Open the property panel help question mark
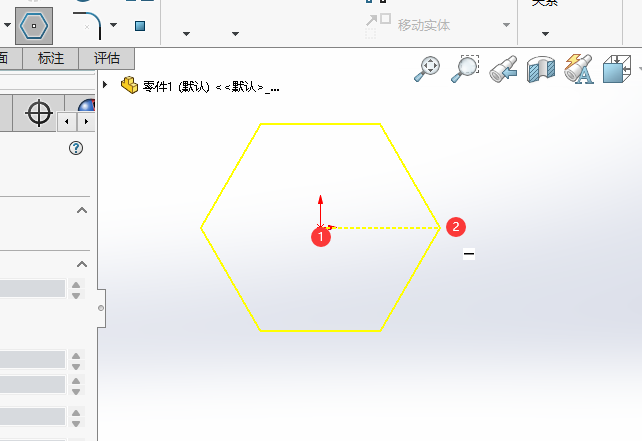This screenshot has height=441, width=642. (x=76, y=148)
